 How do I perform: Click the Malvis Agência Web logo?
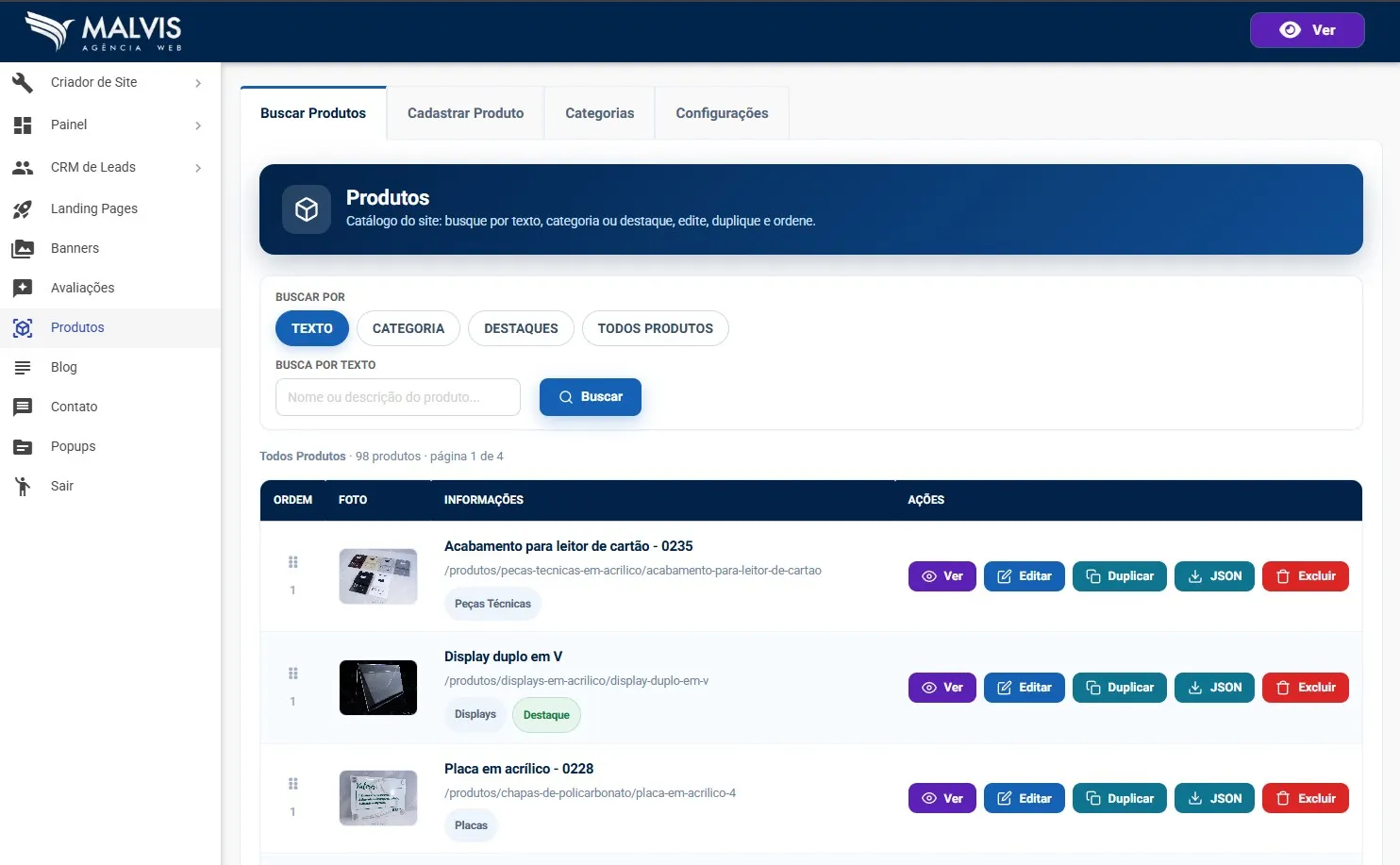pyautogui.click(x=104, y=31)
